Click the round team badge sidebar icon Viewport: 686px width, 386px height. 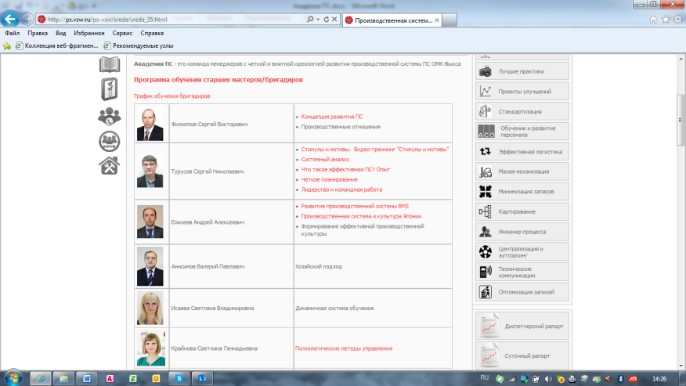(109, 141)
